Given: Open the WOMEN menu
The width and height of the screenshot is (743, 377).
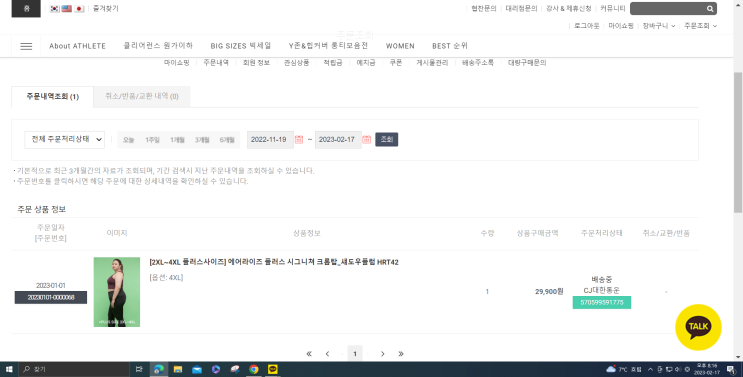Looking at the screenshot, I should coord(400,46).
